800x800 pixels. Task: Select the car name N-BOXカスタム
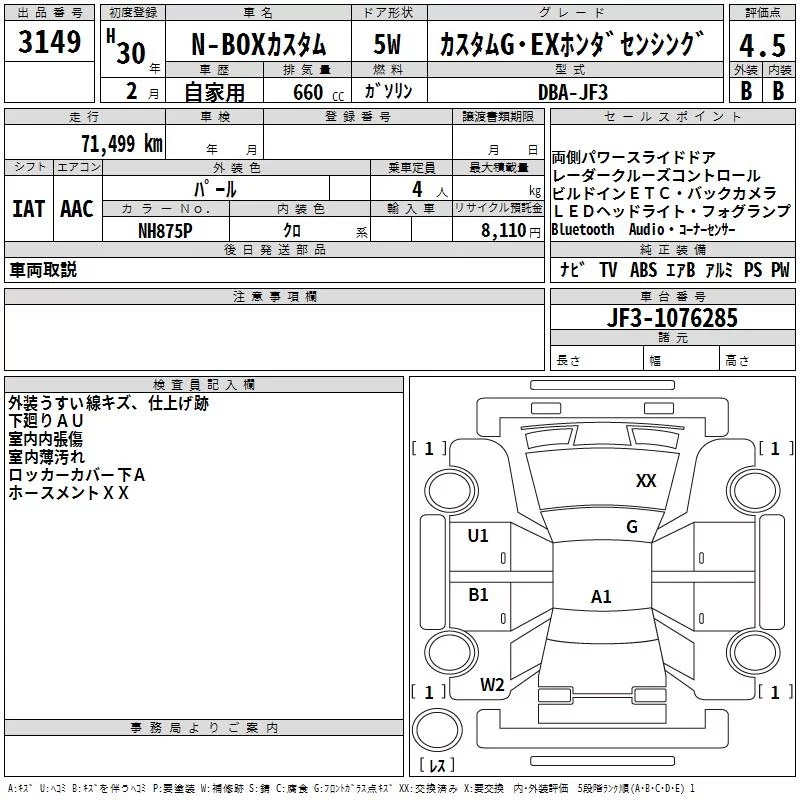pos(258,44)
